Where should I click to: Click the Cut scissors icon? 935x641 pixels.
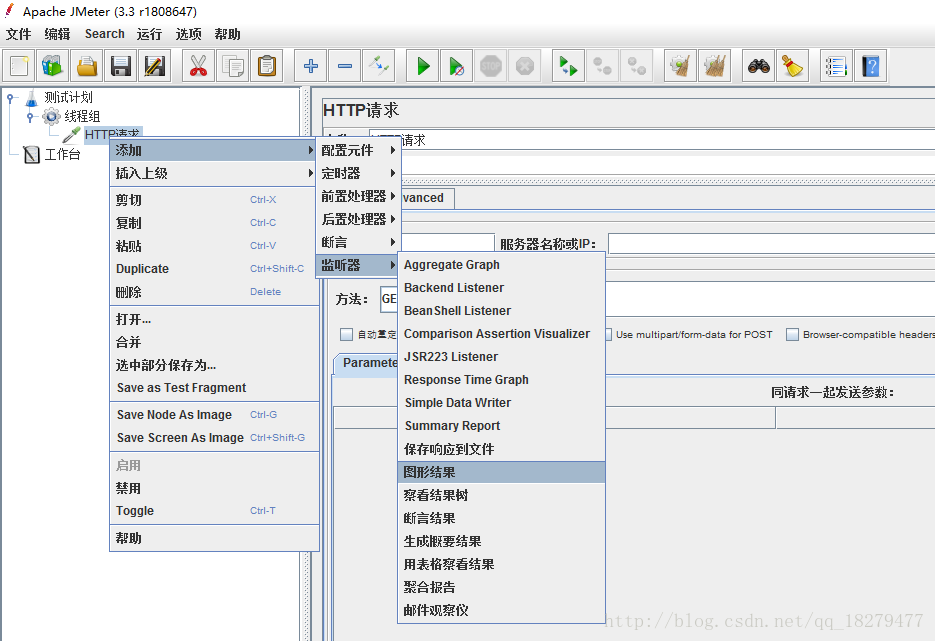[199, 66]
